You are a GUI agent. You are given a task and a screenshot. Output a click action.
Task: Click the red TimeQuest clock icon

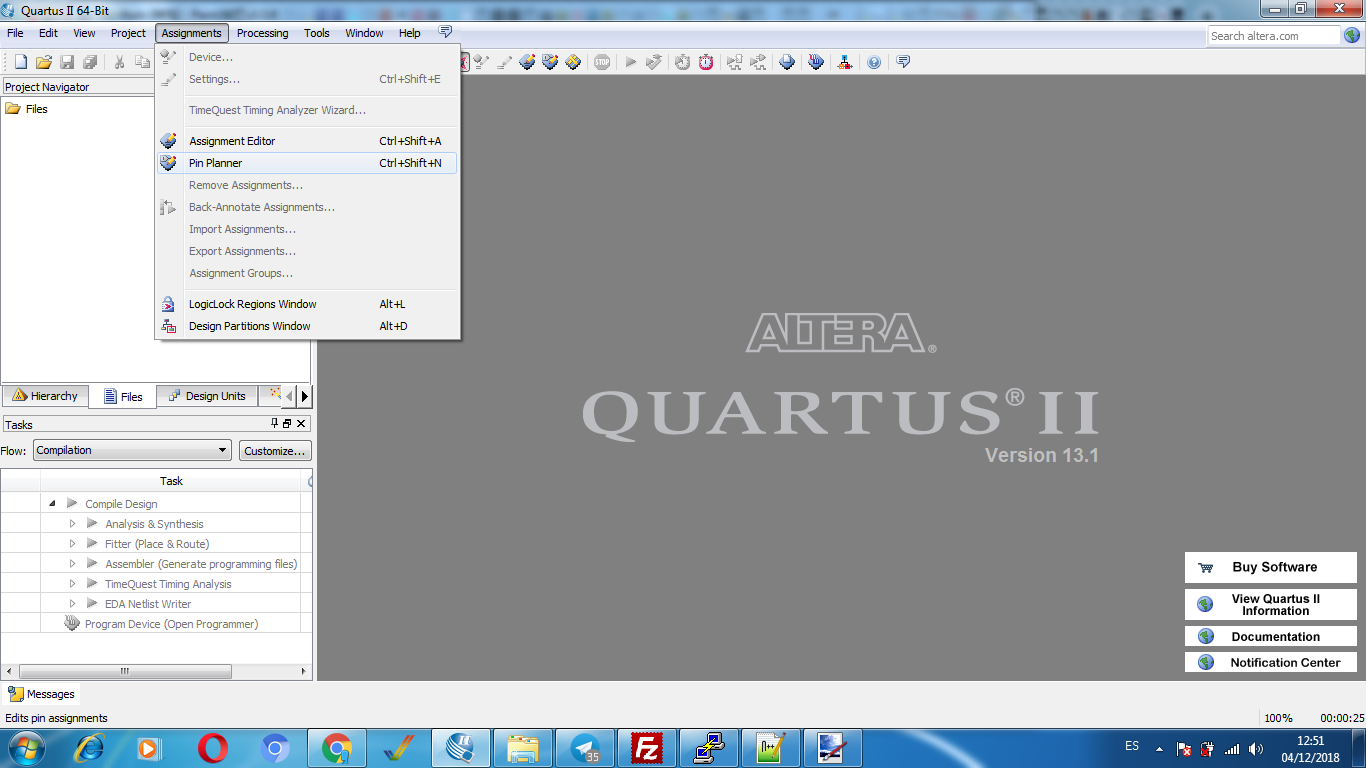[706, 62]
